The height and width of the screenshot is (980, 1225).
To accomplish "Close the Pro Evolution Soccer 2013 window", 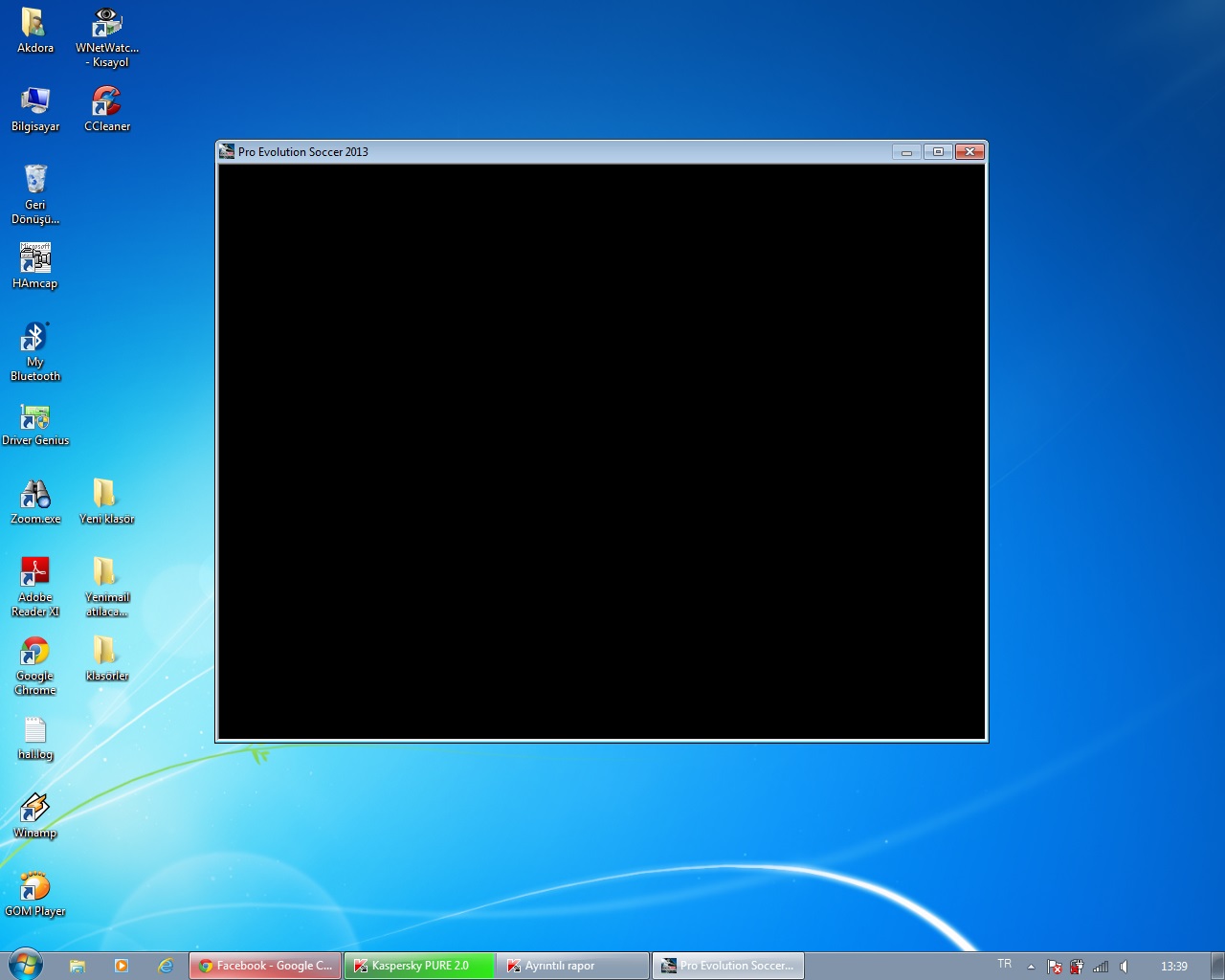I will 969,151.
